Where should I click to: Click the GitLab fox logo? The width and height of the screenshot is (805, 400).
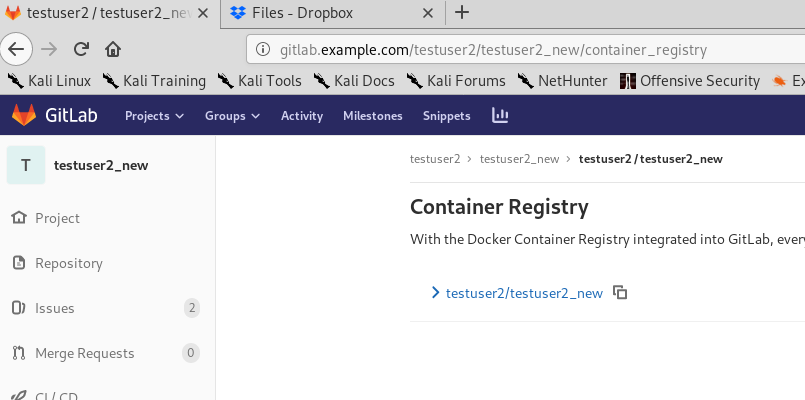point(23,116)
